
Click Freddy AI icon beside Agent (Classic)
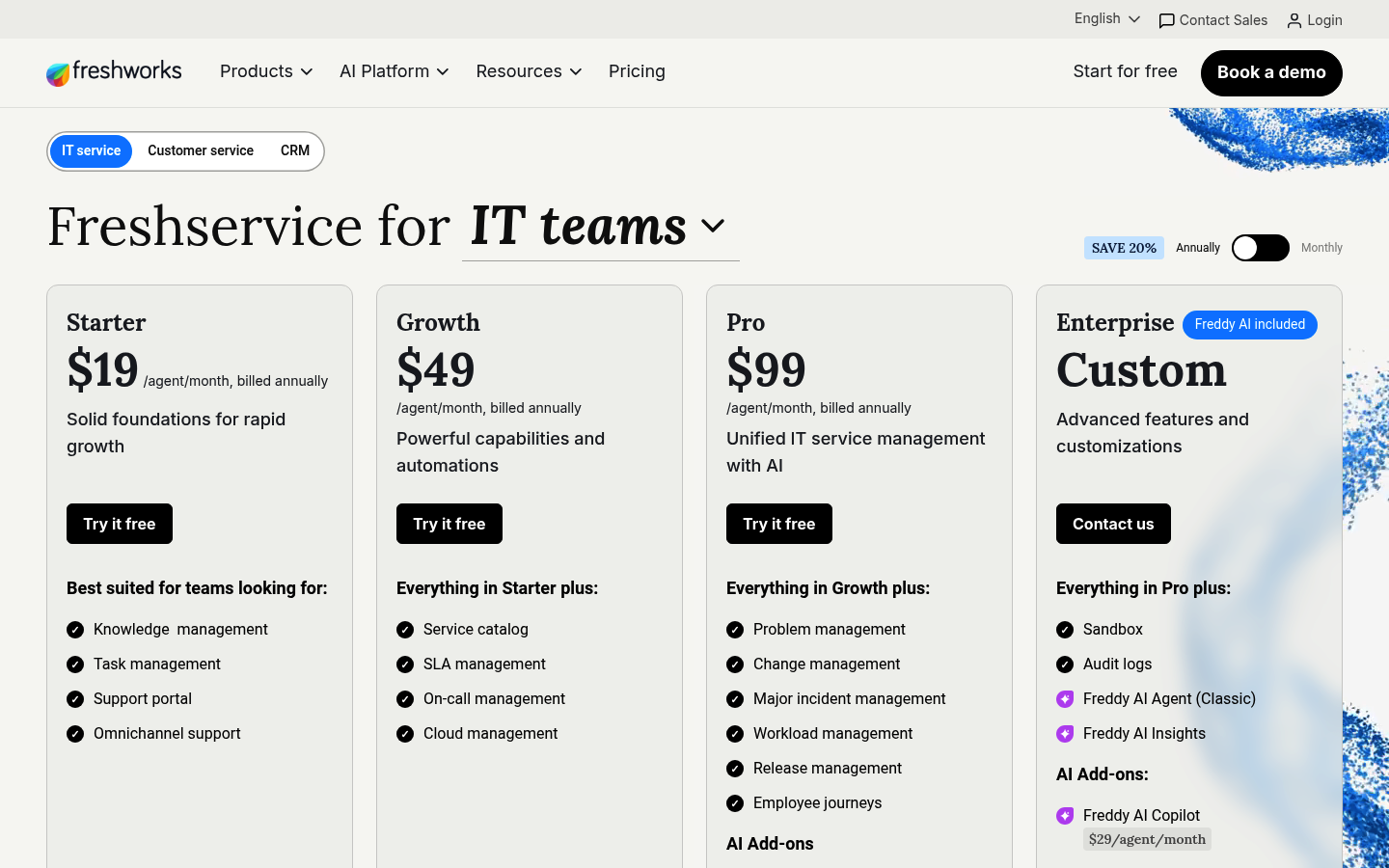point(1065,699)
